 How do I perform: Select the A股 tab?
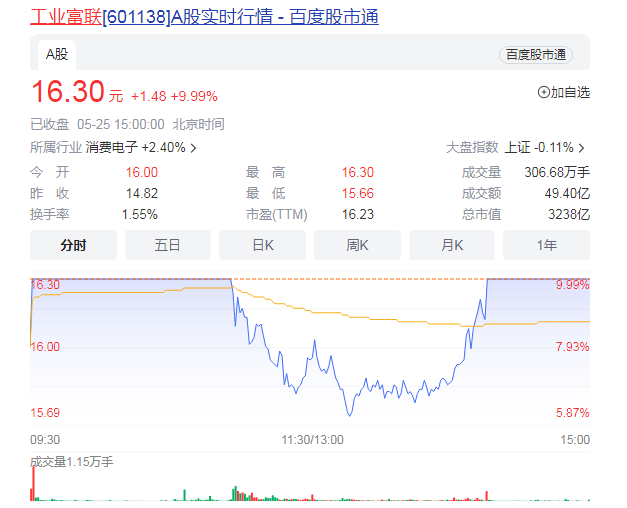pos(55,54)
